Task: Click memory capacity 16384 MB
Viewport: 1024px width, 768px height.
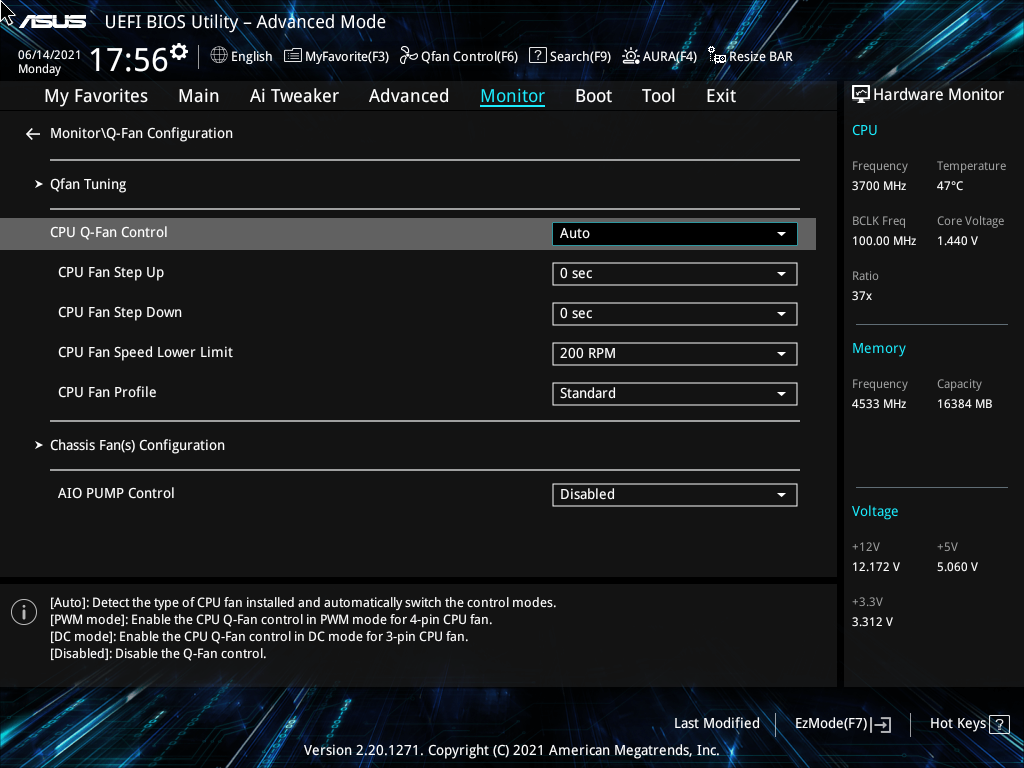Action: click(965, 404)
